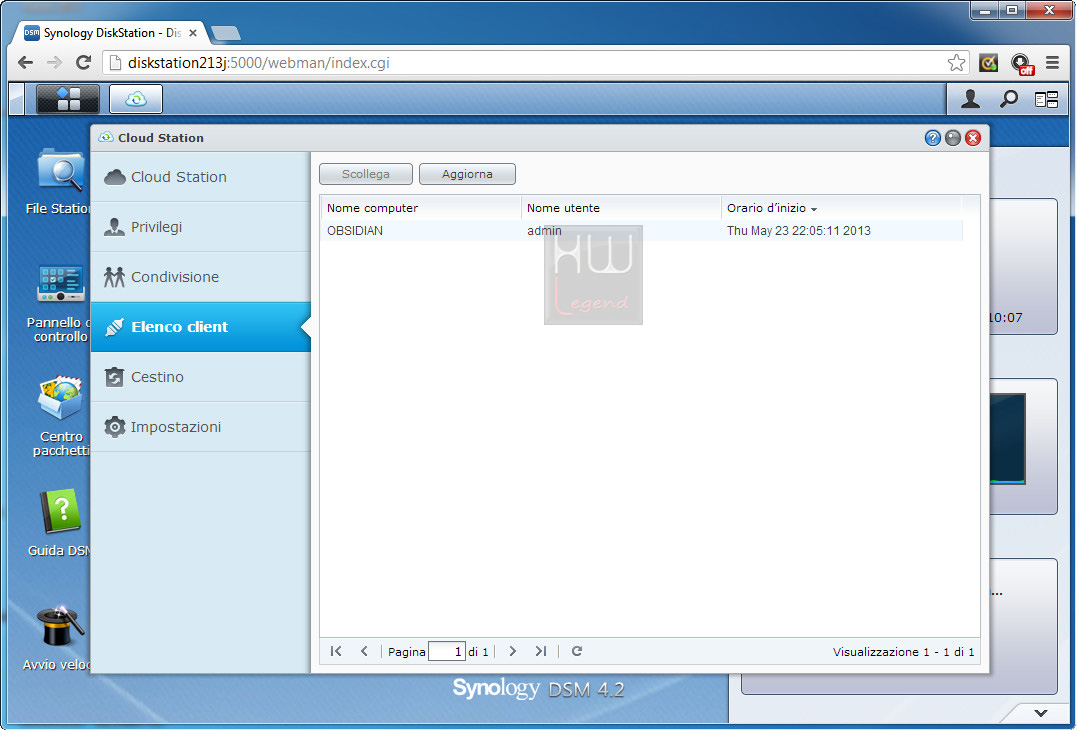Collapse widgets with bottom-right chevron
This screenshot has width=1077, height=731.
coord(1041,713)
